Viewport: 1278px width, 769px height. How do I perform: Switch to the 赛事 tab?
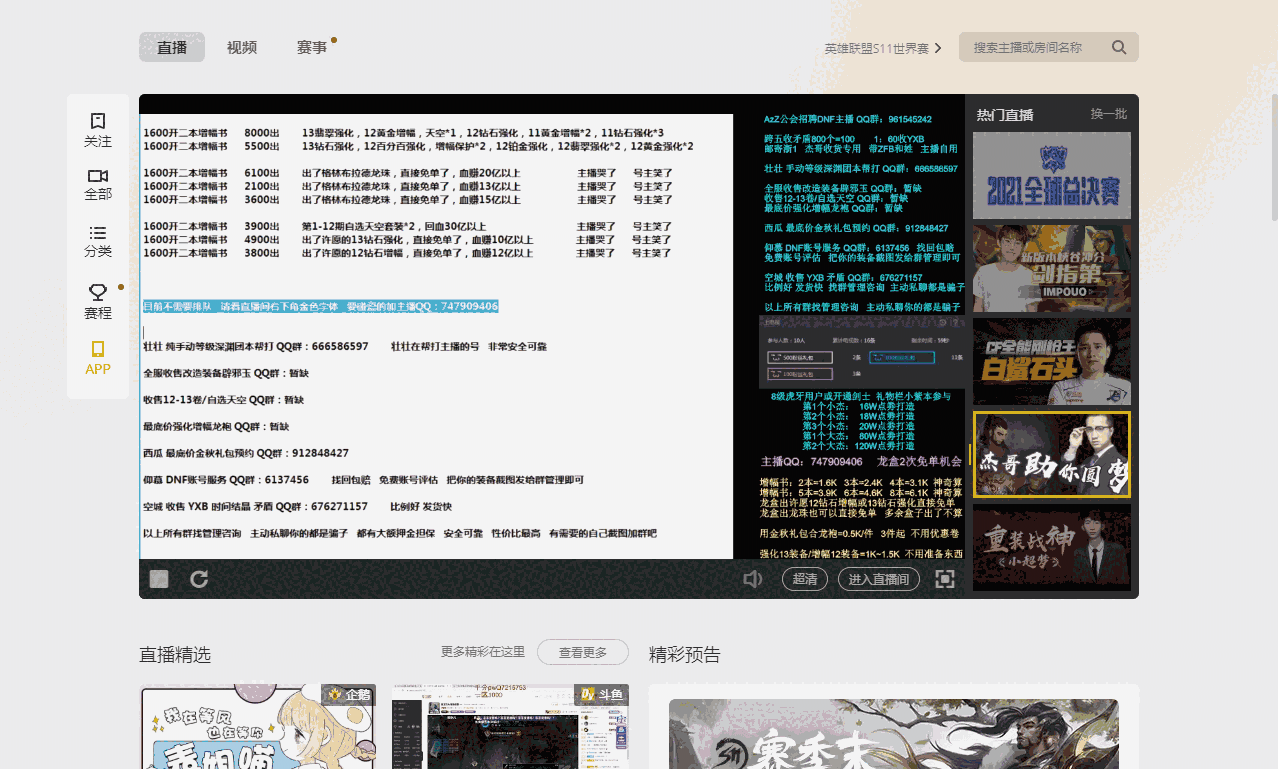click(x=311, y=46)
